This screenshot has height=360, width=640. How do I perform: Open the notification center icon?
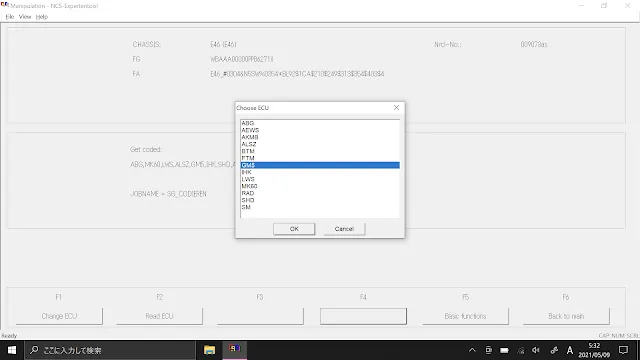point(623,350)
